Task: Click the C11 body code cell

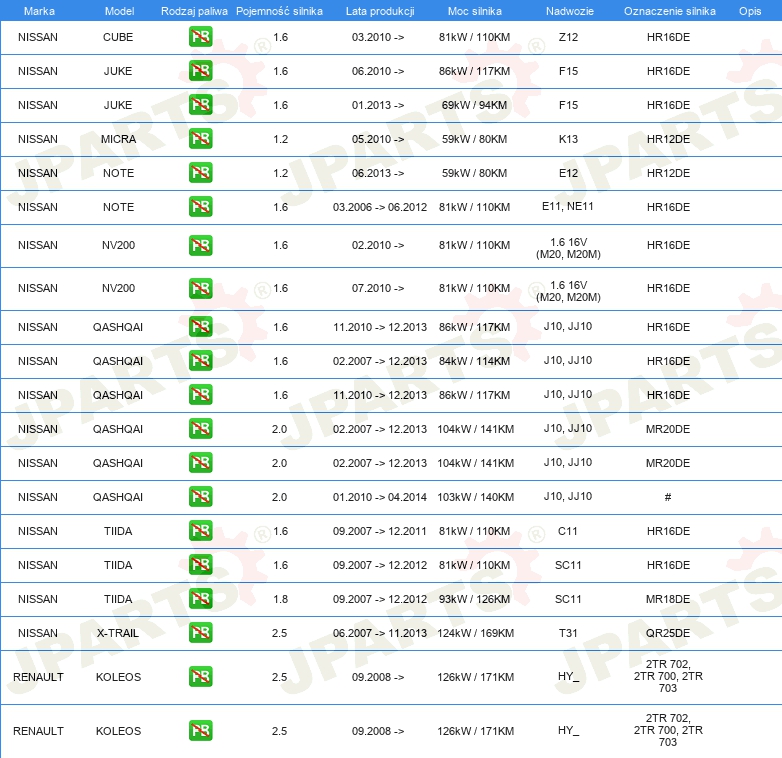Action: tap(568, 531)
